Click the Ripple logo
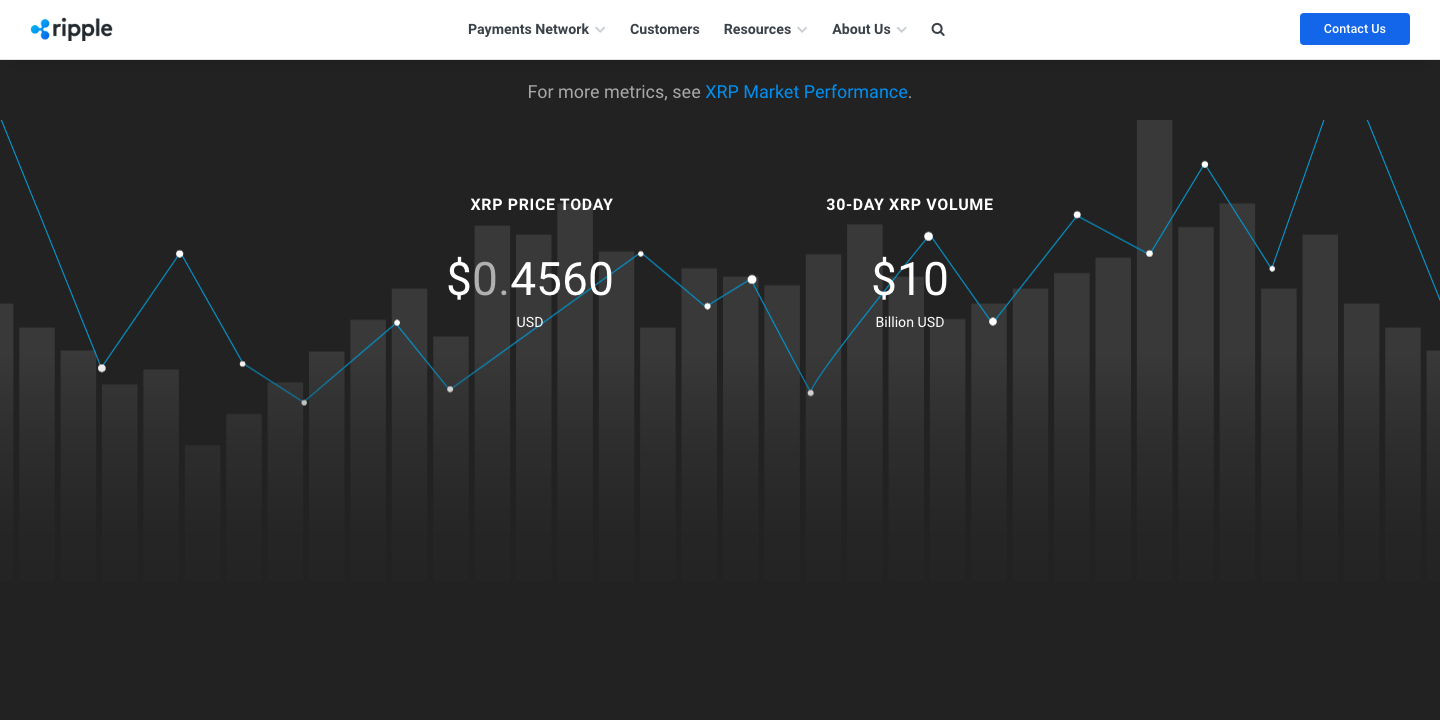Screen dimensions: 1440x720 click(x=71, y=29)
